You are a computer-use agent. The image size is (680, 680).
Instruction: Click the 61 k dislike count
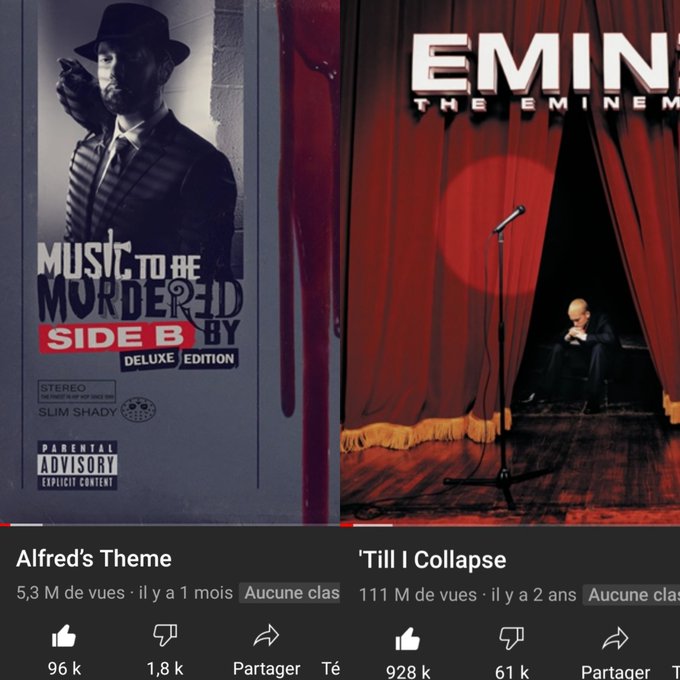tap(512, 672)
